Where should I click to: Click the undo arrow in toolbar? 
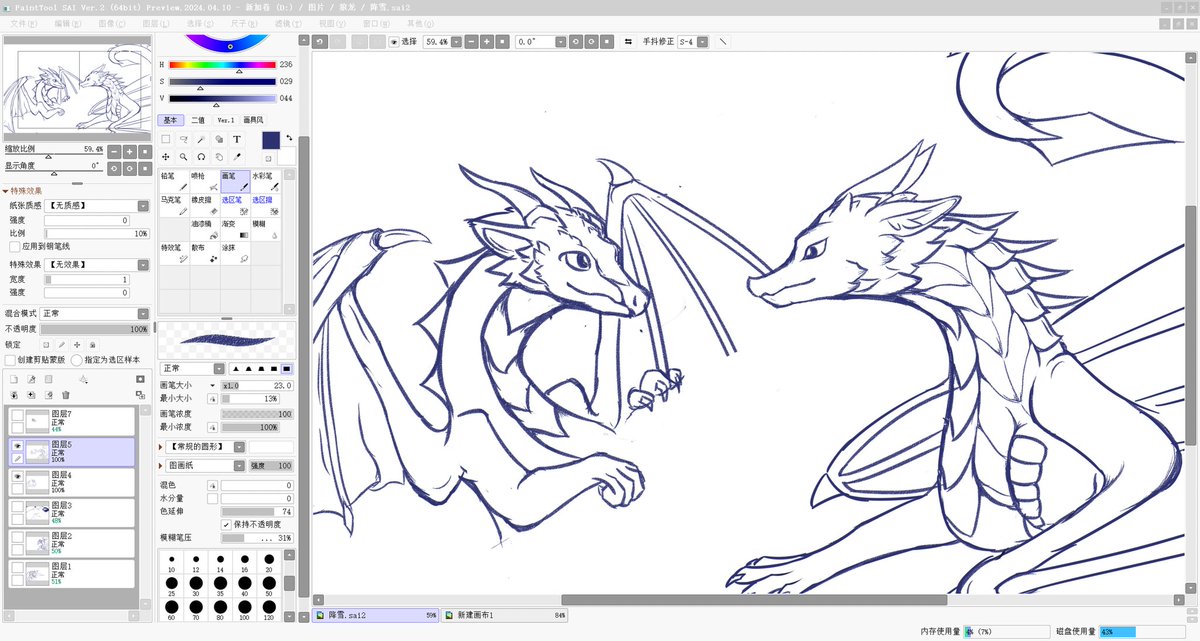point(320,42)
